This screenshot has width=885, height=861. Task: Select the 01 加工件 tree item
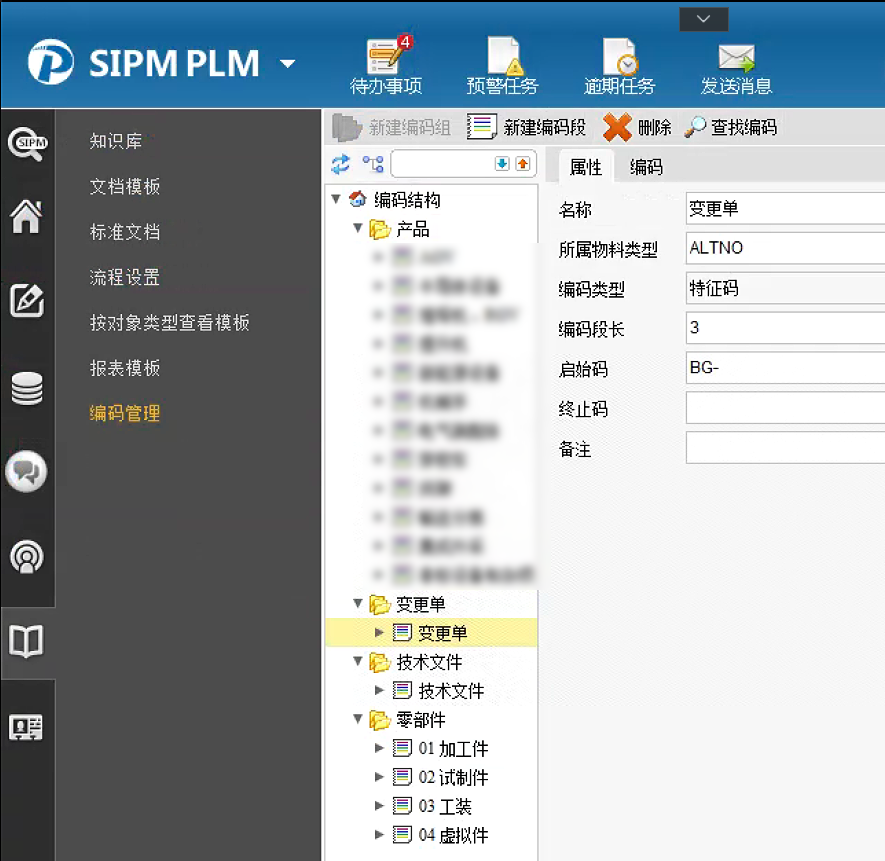pos(453,749)
